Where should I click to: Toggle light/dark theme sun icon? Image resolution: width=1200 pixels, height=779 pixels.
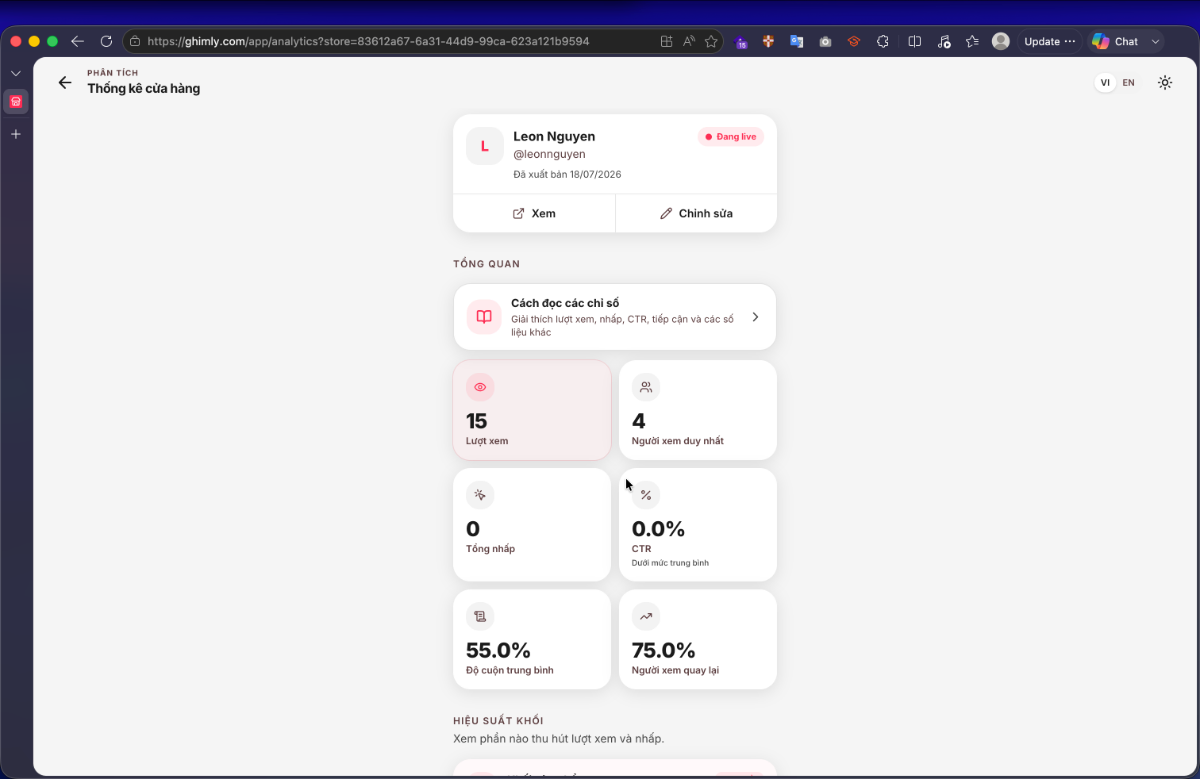click(x=1165, y=83)
